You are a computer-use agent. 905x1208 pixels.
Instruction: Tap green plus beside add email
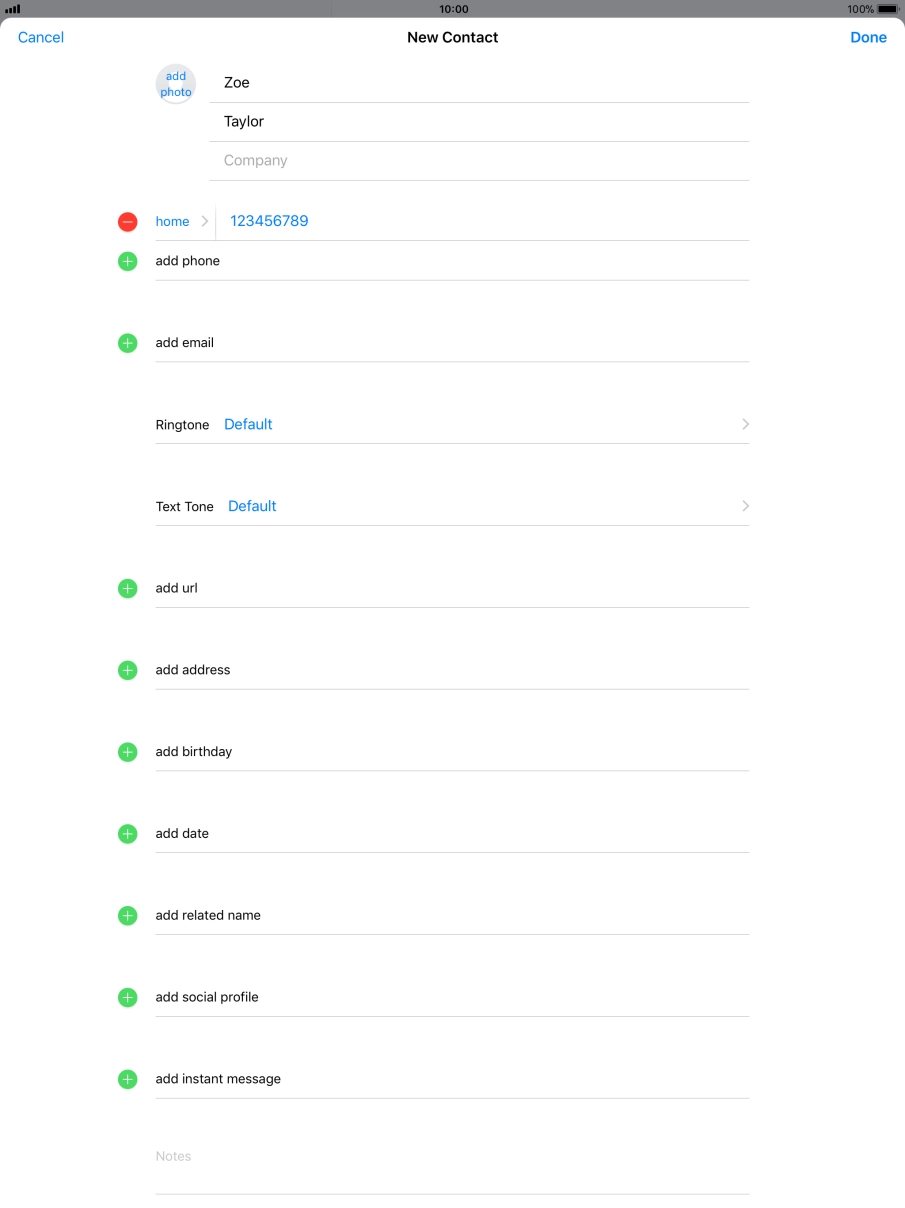(128, 343)
